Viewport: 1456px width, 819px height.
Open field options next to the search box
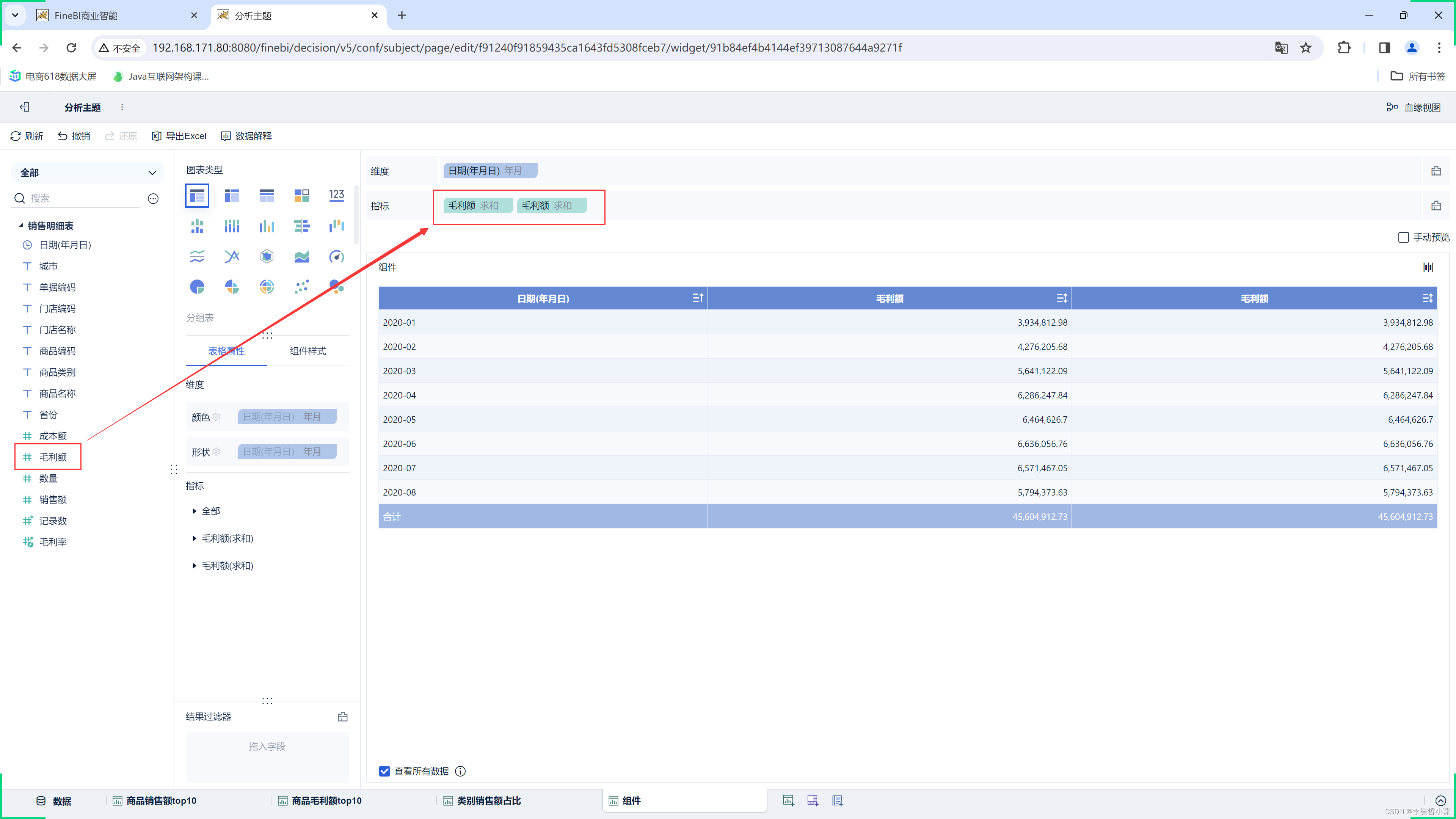tap(153, 198)
